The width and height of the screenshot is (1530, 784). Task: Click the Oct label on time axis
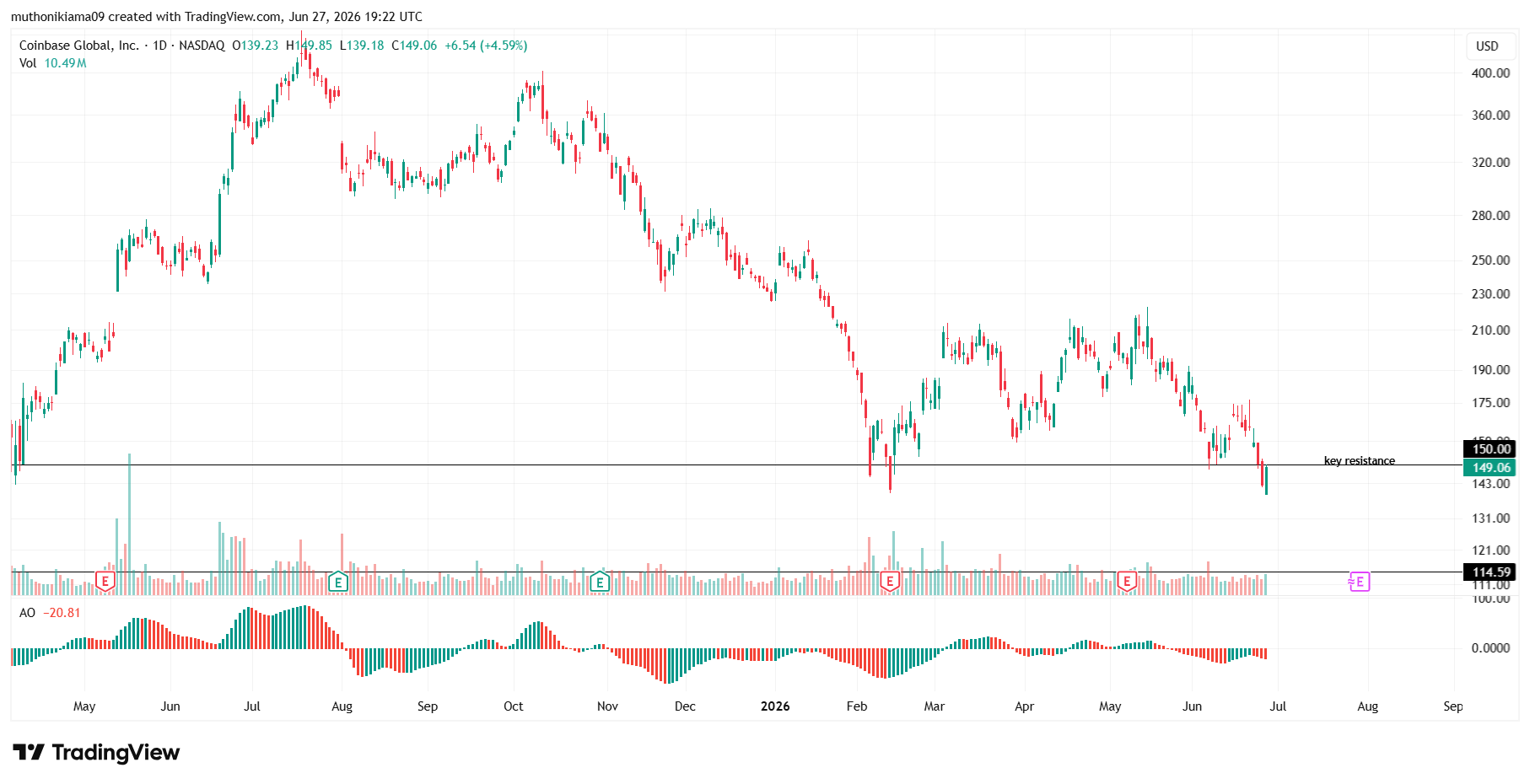(x=514, y=706)
